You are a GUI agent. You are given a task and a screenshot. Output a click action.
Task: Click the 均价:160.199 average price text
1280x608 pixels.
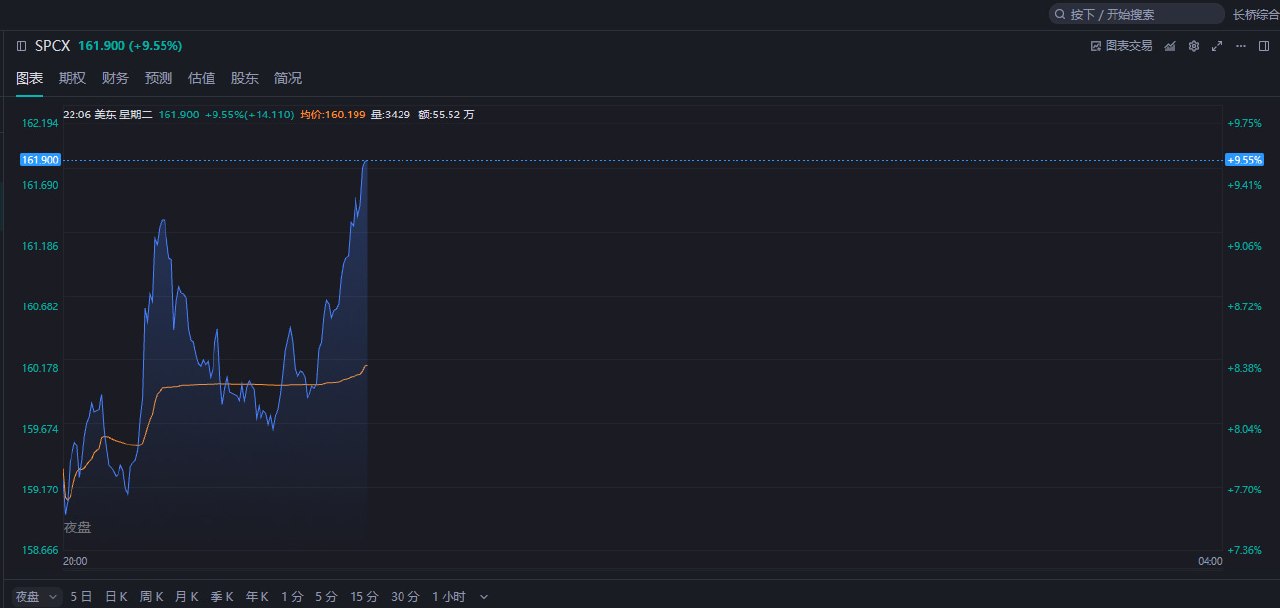tap(333, 114)
